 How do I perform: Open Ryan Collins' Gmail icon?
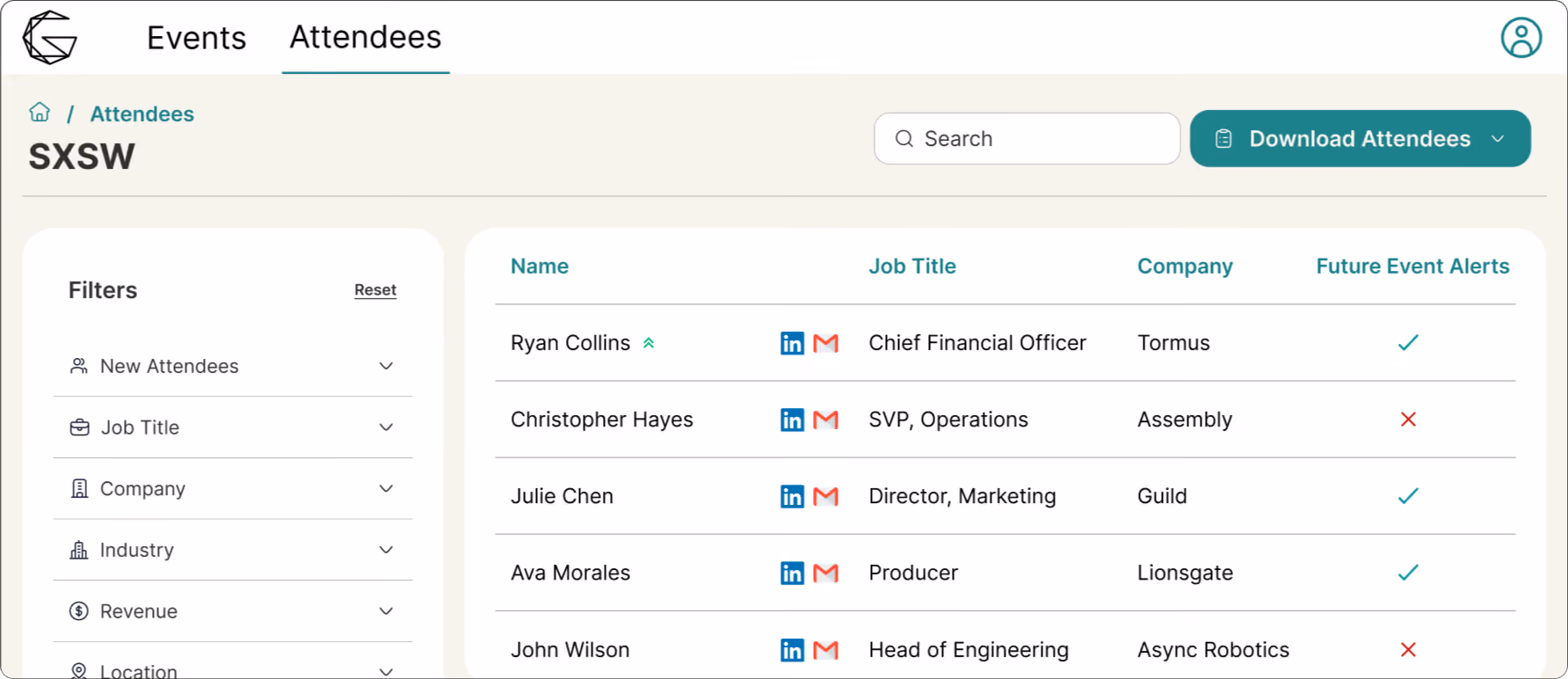point(825,343)
